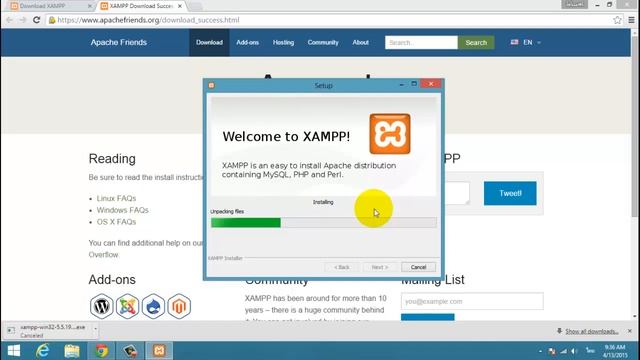
Task: Click the taskbar clock and date
Action: pos(614,351)
